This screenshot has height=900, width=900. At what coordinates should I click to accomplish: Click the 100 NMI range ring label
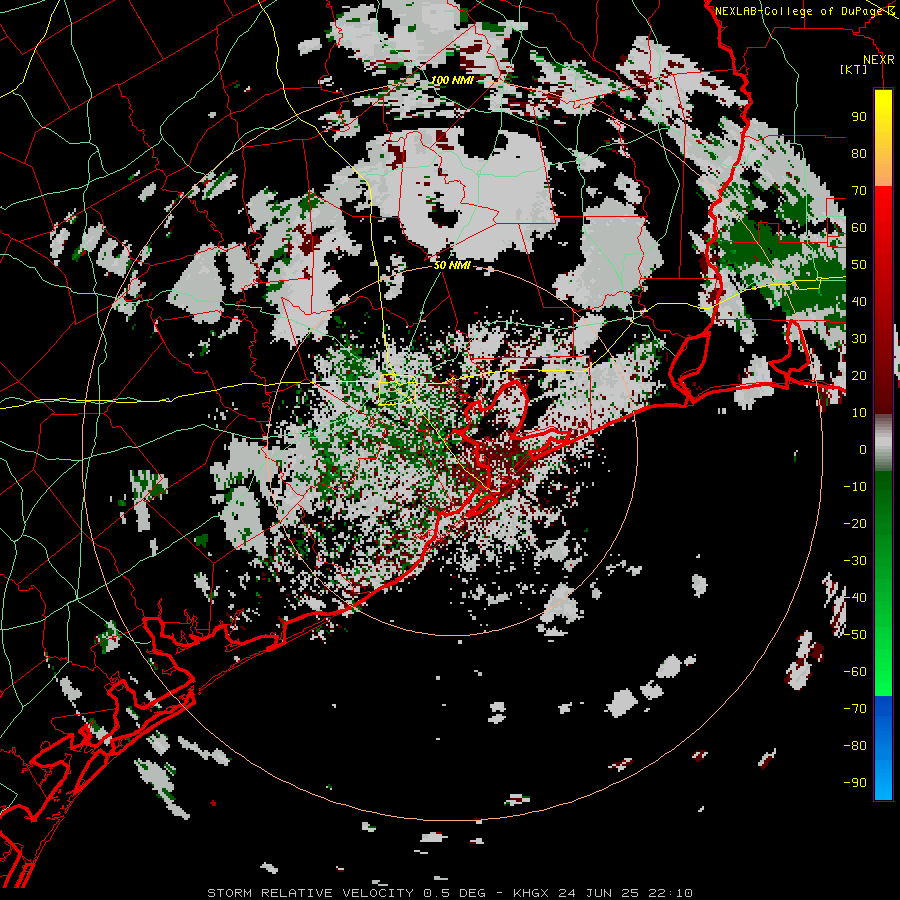[452, 80]
